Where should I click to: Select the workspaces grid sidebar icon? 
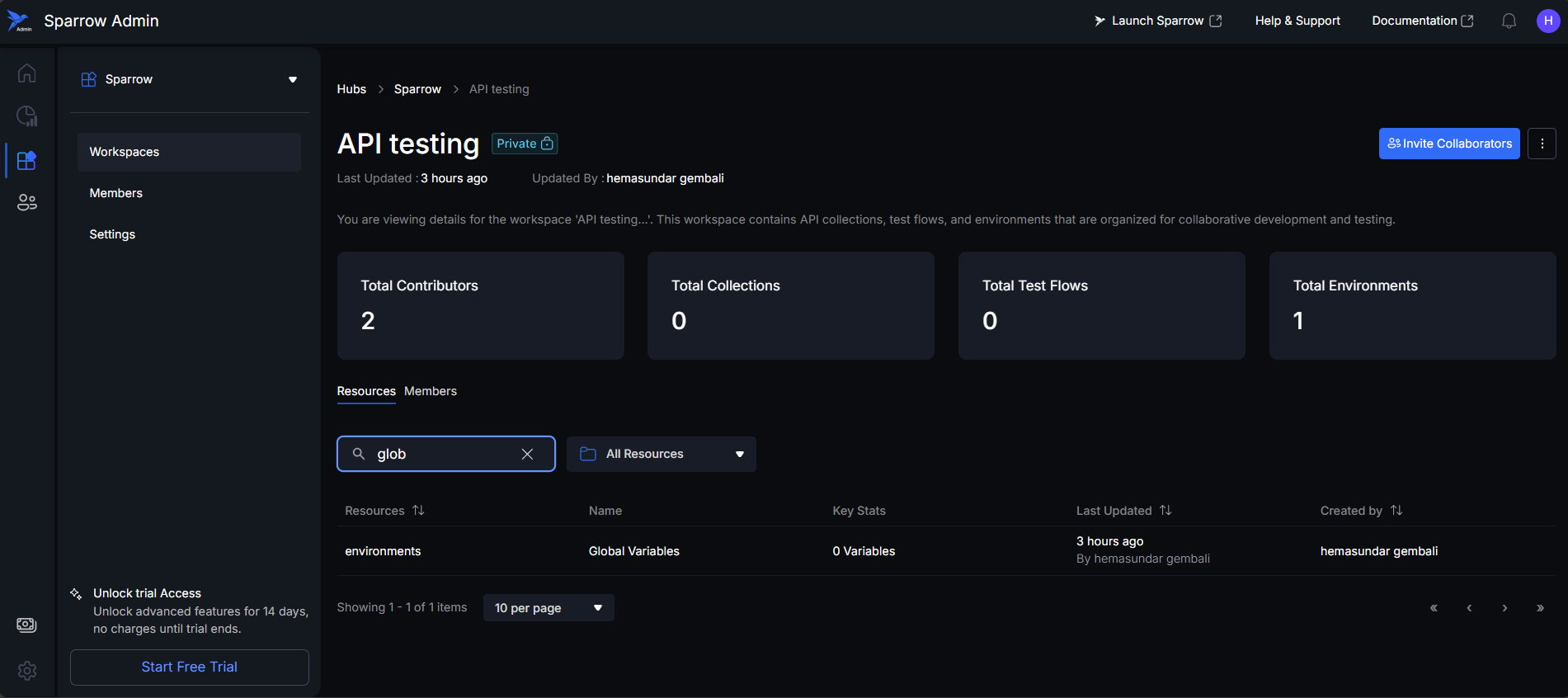coord(26,160)
